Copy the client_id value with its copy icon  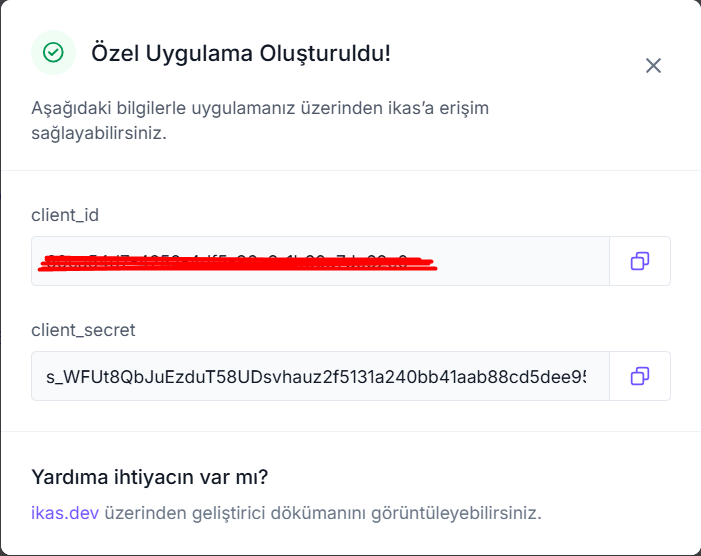(x=640, y=261)
